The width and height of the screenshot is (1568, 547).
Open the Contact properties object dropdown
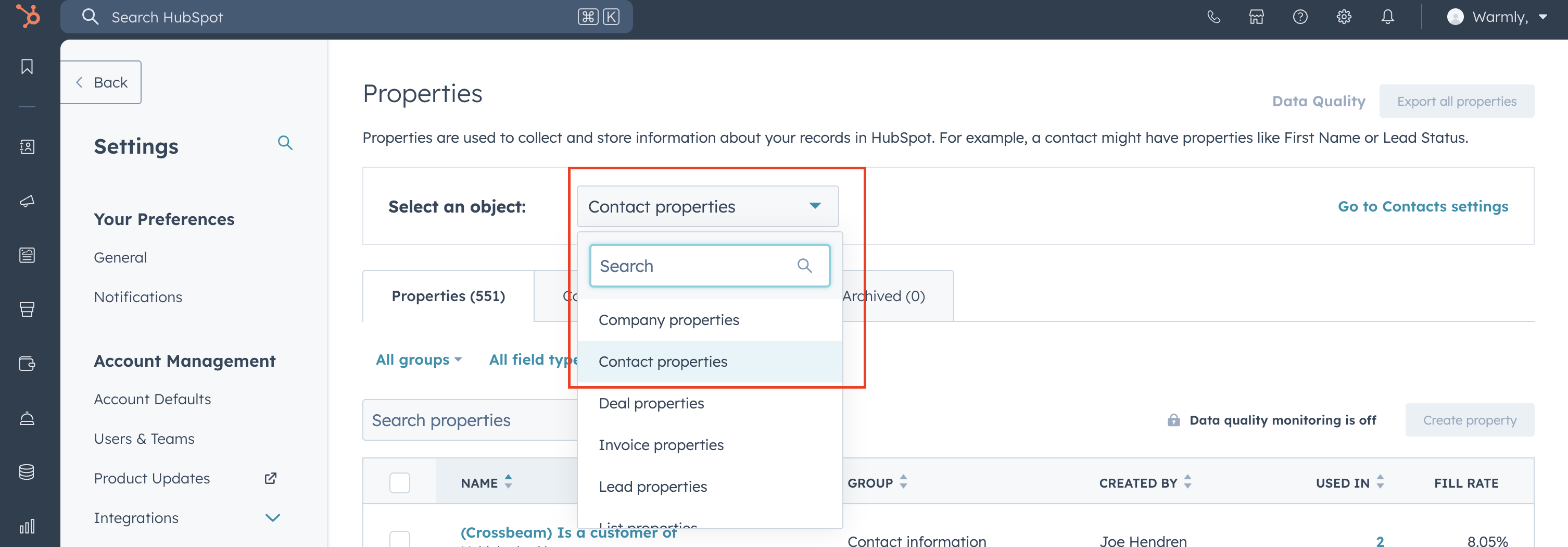click(707, 206)
